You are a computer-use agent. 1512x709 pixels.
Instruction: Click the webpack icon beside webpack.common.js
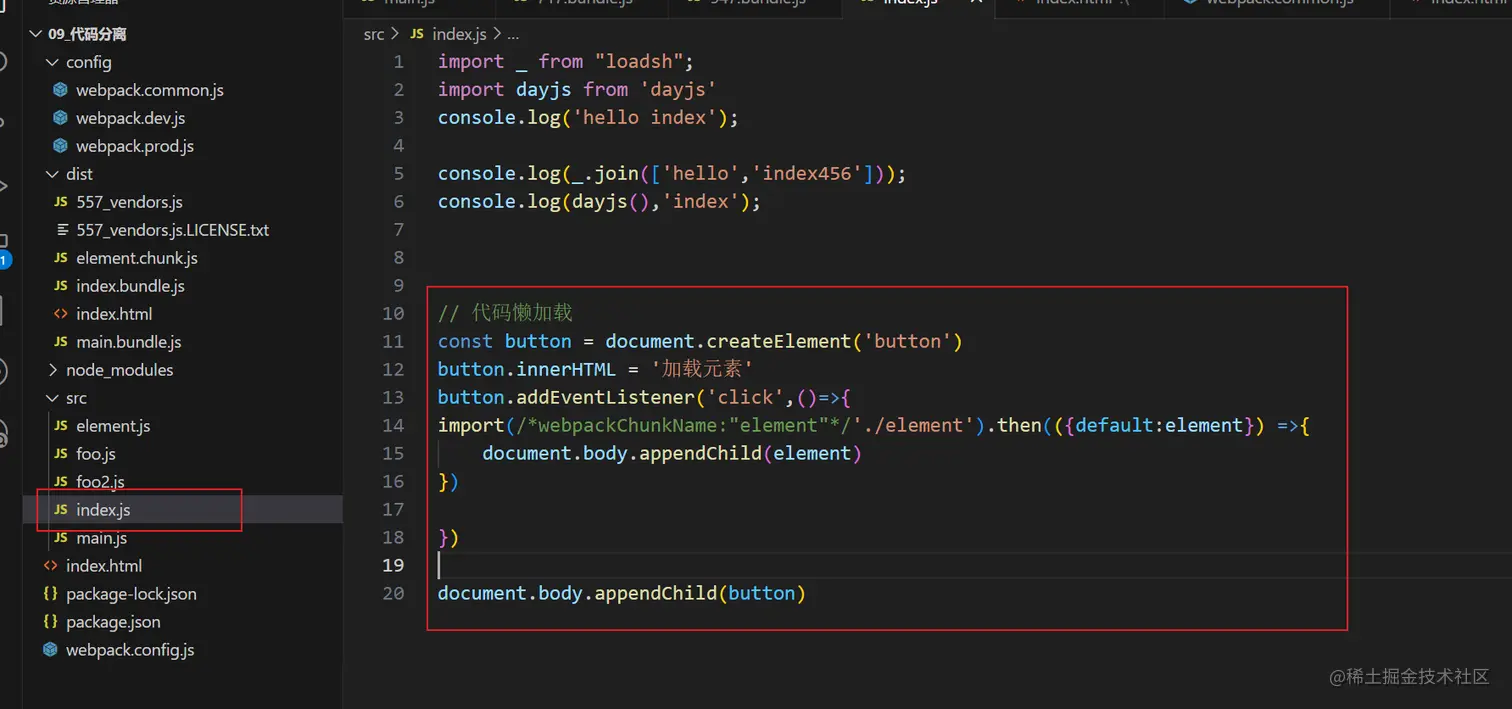(60, 90)
